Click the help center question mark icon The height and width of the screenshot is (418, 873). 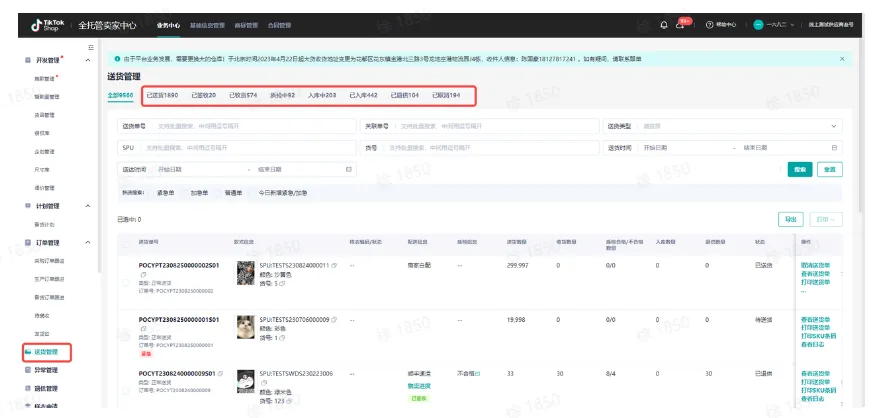coord(709,25)
